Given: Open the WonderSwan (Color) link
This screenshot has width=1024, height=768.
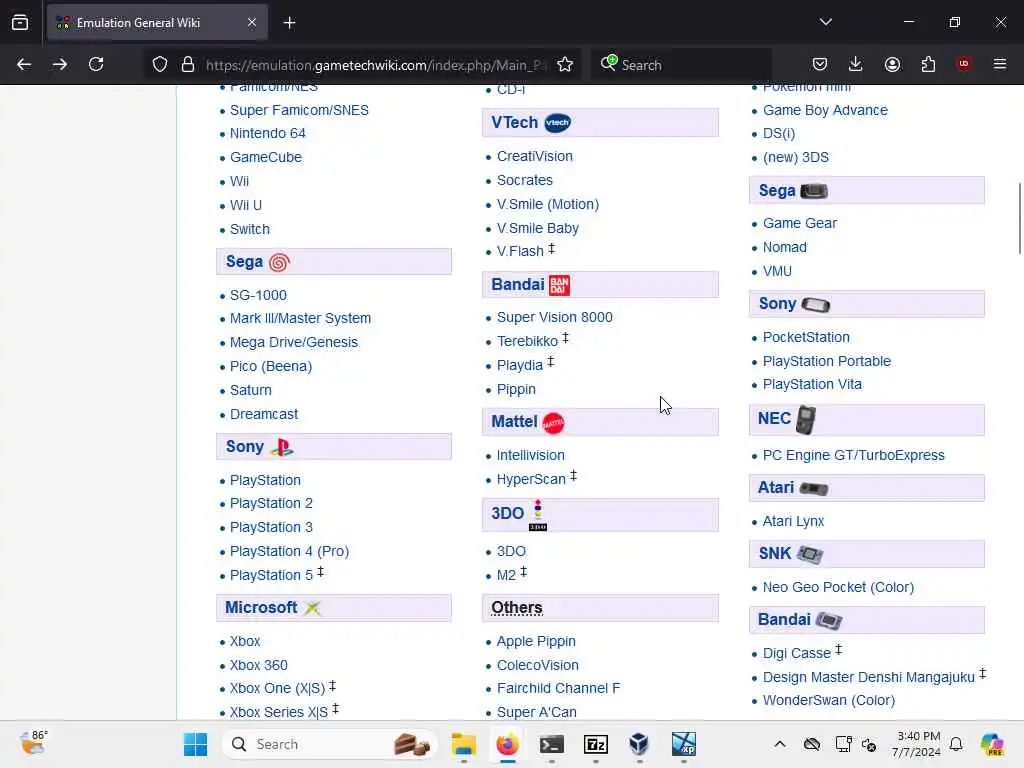Looking at the screenshot, I should pyautogui.click(x=829, y=700).
